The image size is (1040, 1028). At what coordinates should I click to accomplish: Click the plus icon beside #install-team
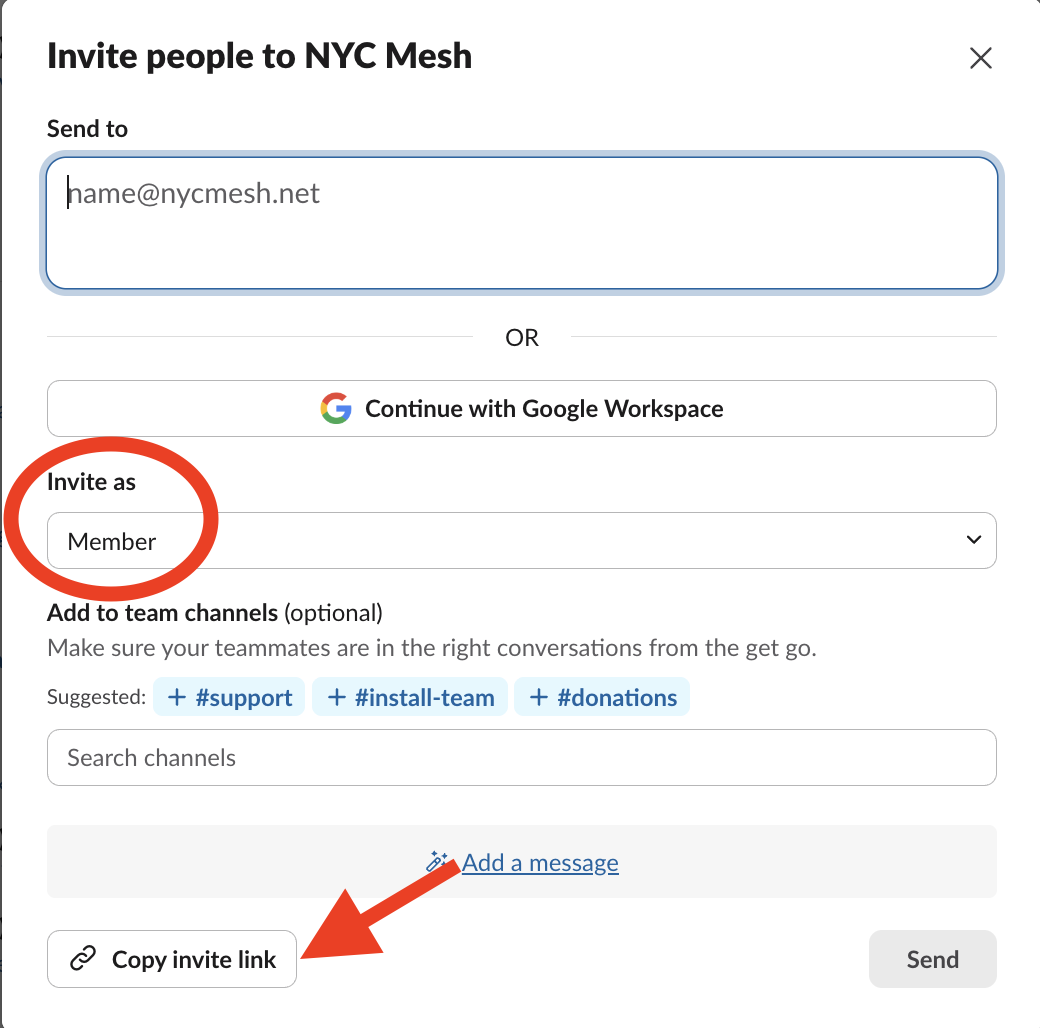[x=337, y=698]
